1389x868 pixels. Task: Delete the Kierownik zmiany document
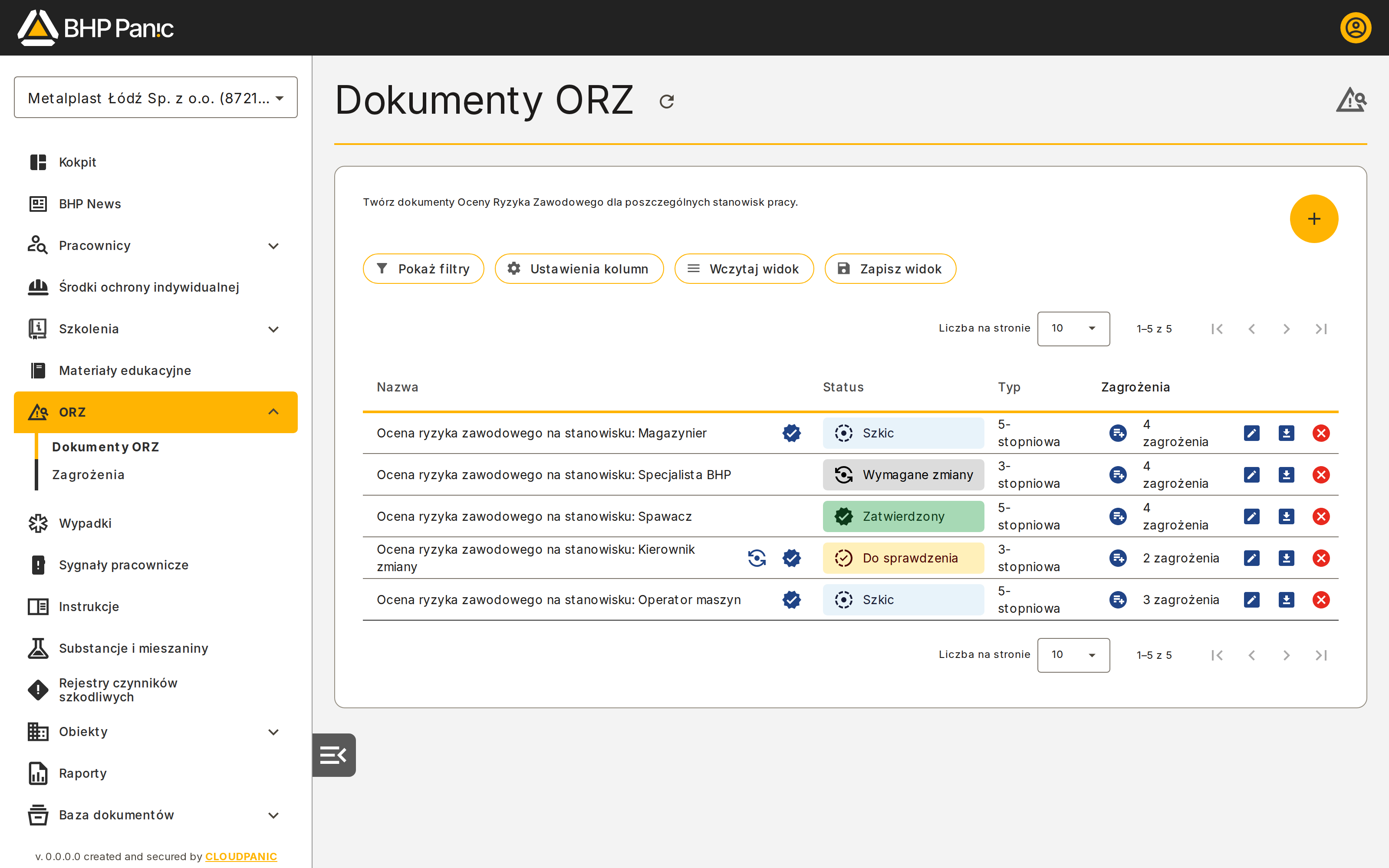(1321, 558)
